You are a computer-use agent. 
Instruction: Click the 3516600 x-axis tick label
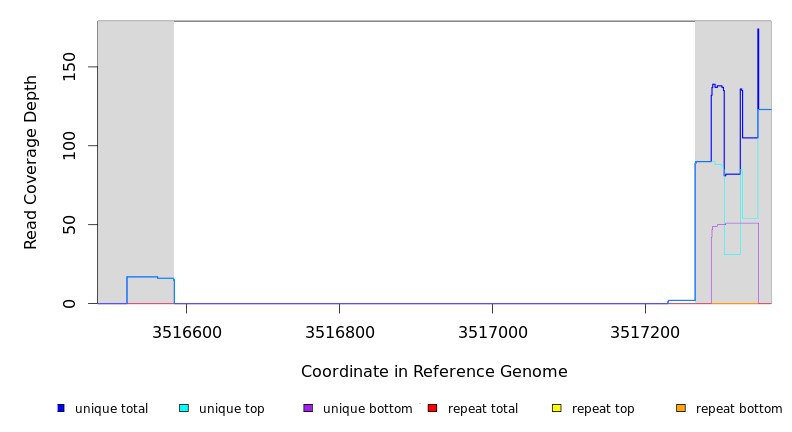coord(186,331)
